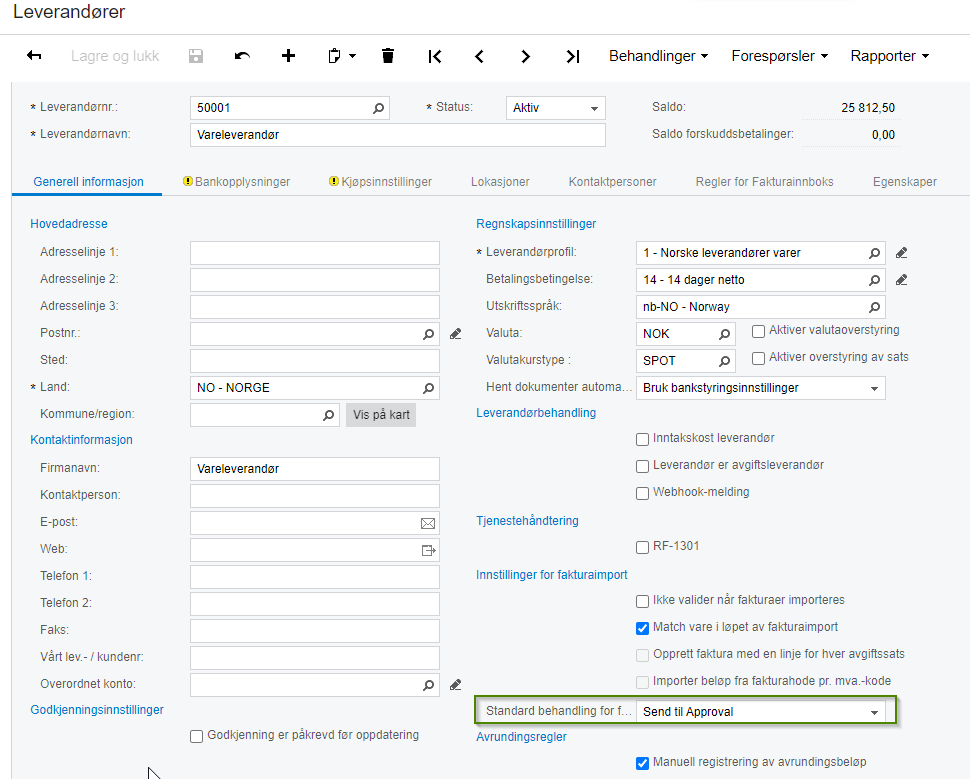Image resolution: width=970 pixels, height=779 pixels.
Task: Click the trash delete icon
Action: pyautogui.click(x=388, y=56)
